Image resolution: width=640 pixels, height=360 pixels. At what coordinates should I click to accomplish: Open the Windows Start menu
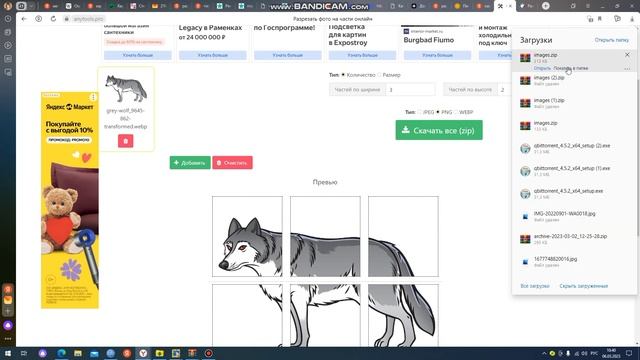[8, 353]
